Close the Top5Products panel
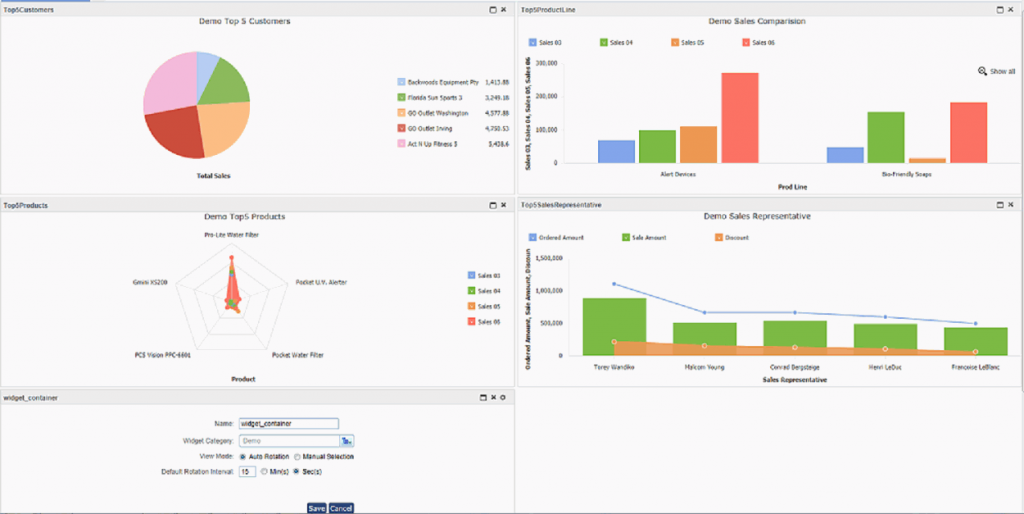This screenshot has height=514, width=1024. (503, 205)
